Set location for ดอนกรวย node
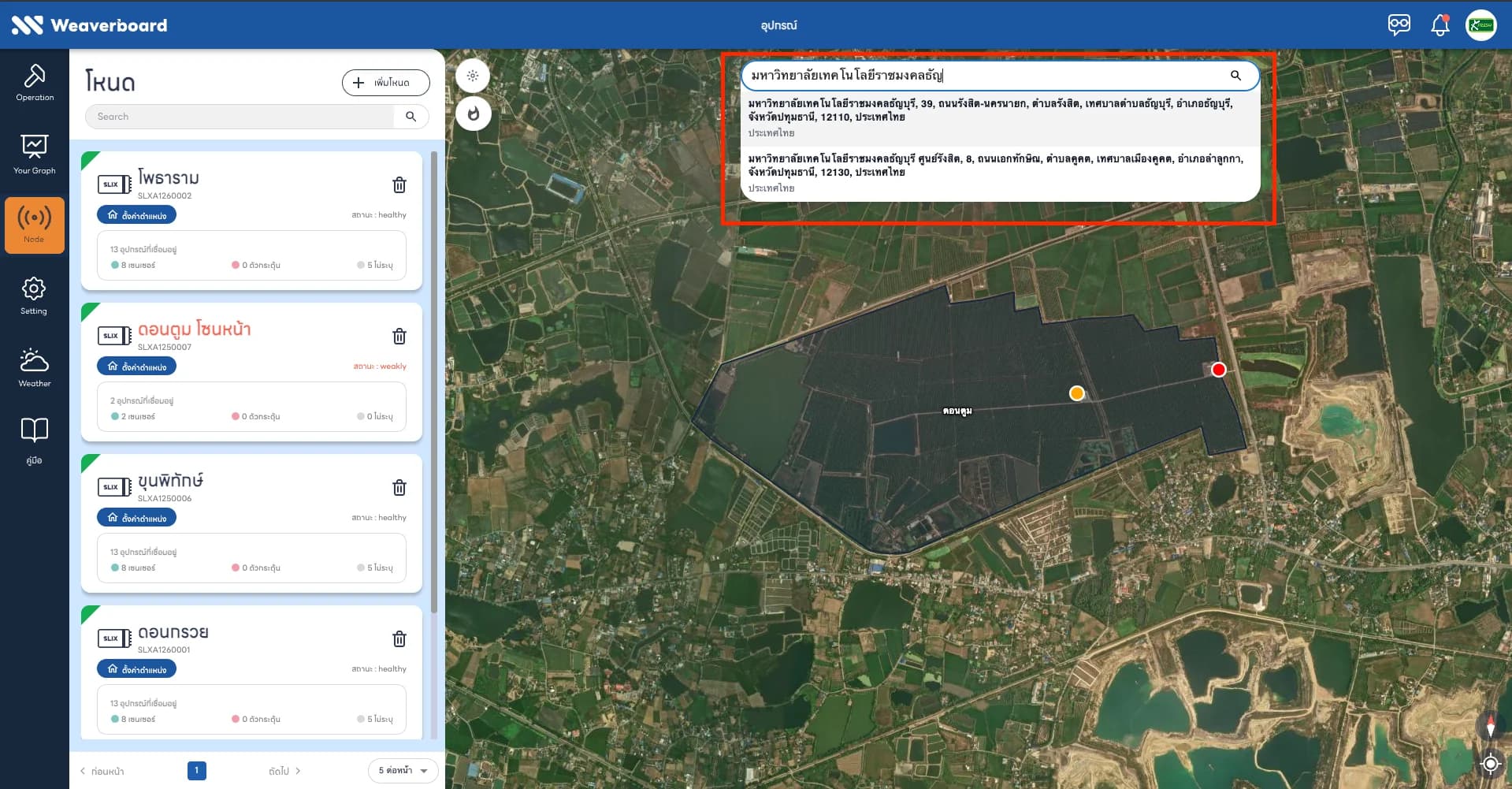1512x789 pixels. coord(137,669)
